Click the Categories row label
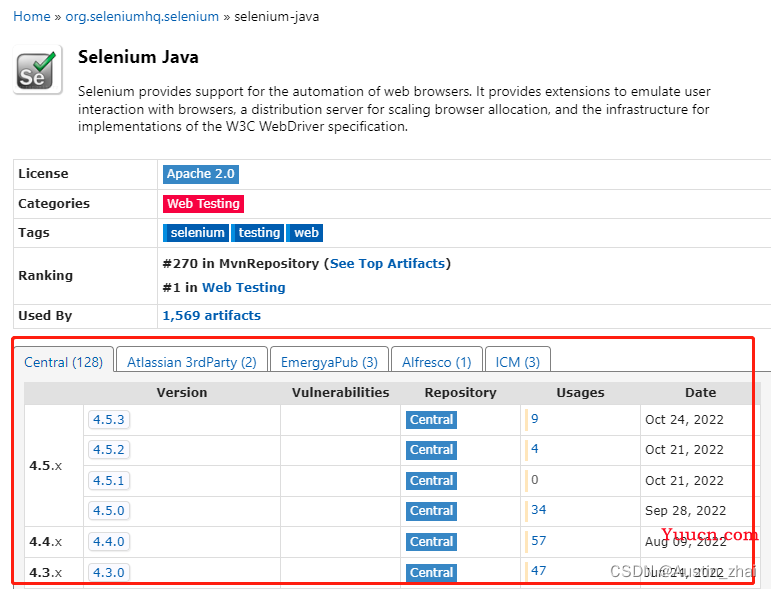This screenshot has height=589, width=771. (54, 204)
